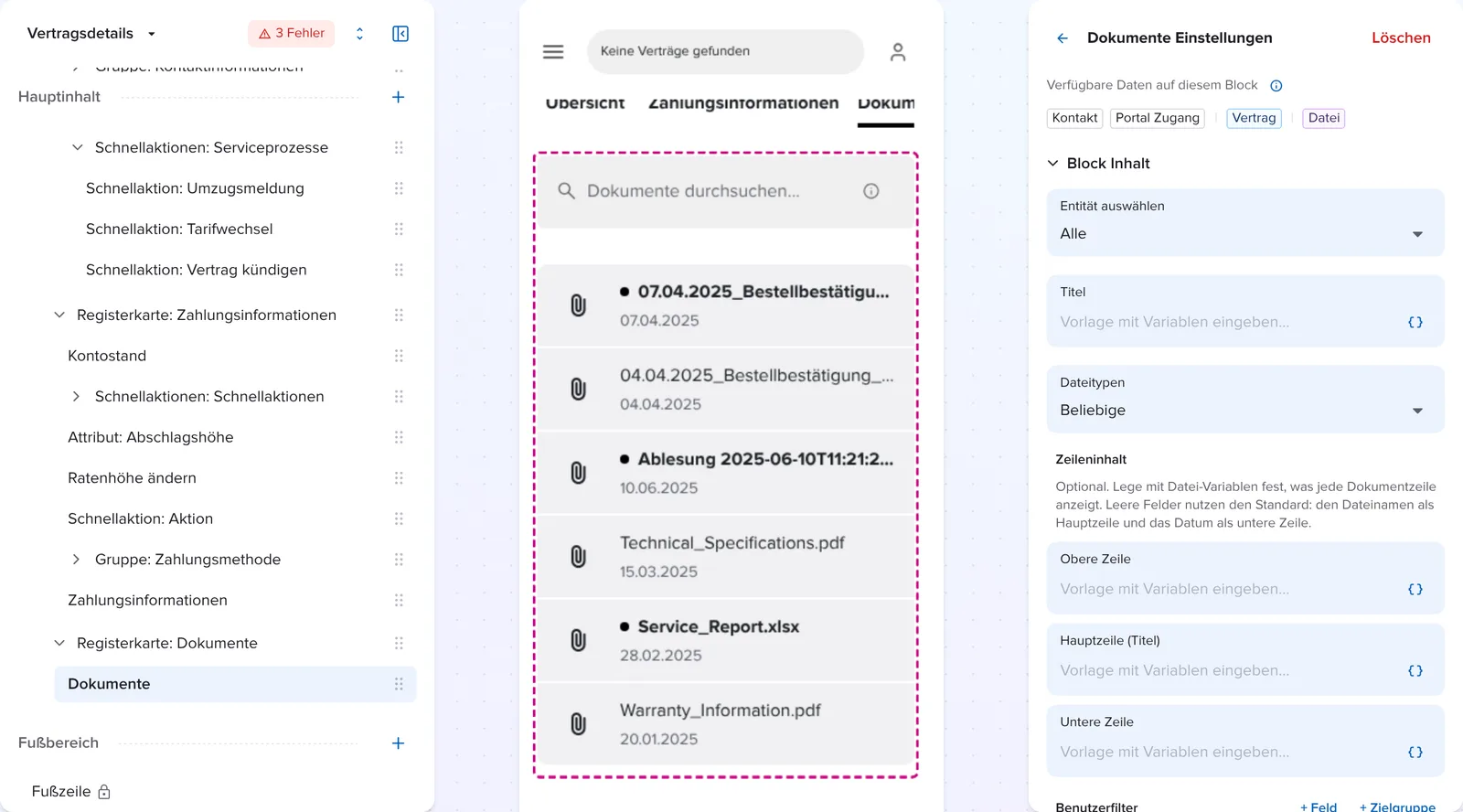The image size is (1463, 812).
Task: Click the Keine Verträge gefunden search box
Action: [725, 52]
